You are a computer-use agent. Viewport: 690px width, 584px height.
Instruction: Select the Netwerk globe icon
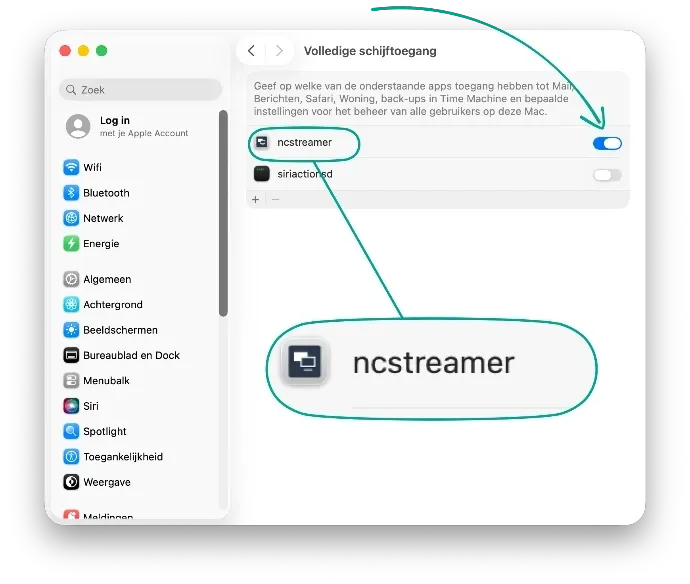[71, 218]
